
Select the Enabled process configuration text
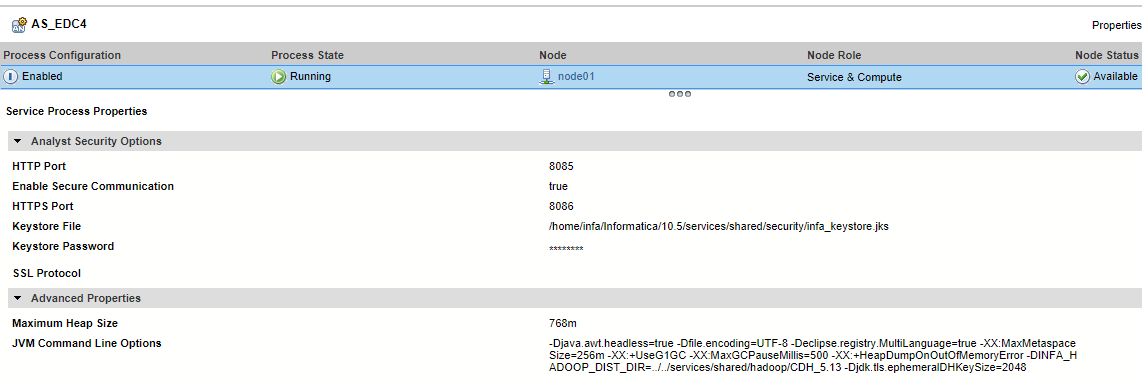click(x=42, y=76)
